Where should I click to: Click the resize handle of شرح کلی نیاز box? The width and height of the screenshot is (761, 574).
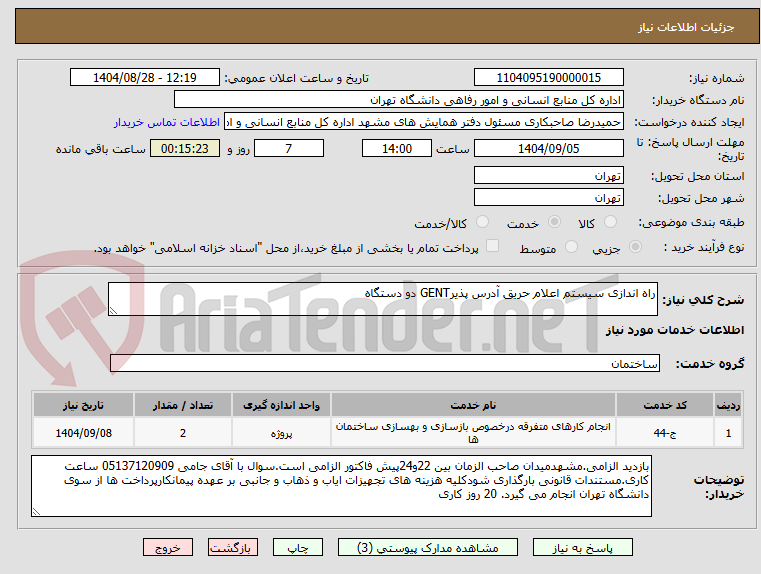click(113, 311)
